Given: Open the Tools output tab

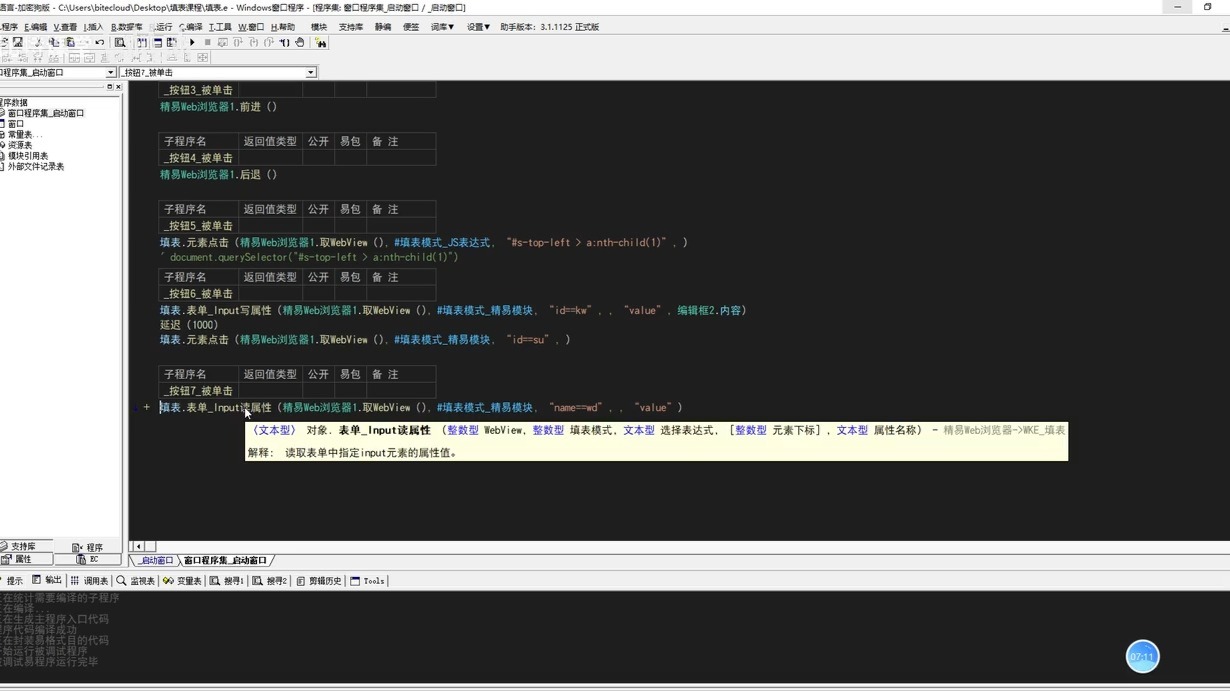Looking at the screenshot, I should [x=367, y=580].
